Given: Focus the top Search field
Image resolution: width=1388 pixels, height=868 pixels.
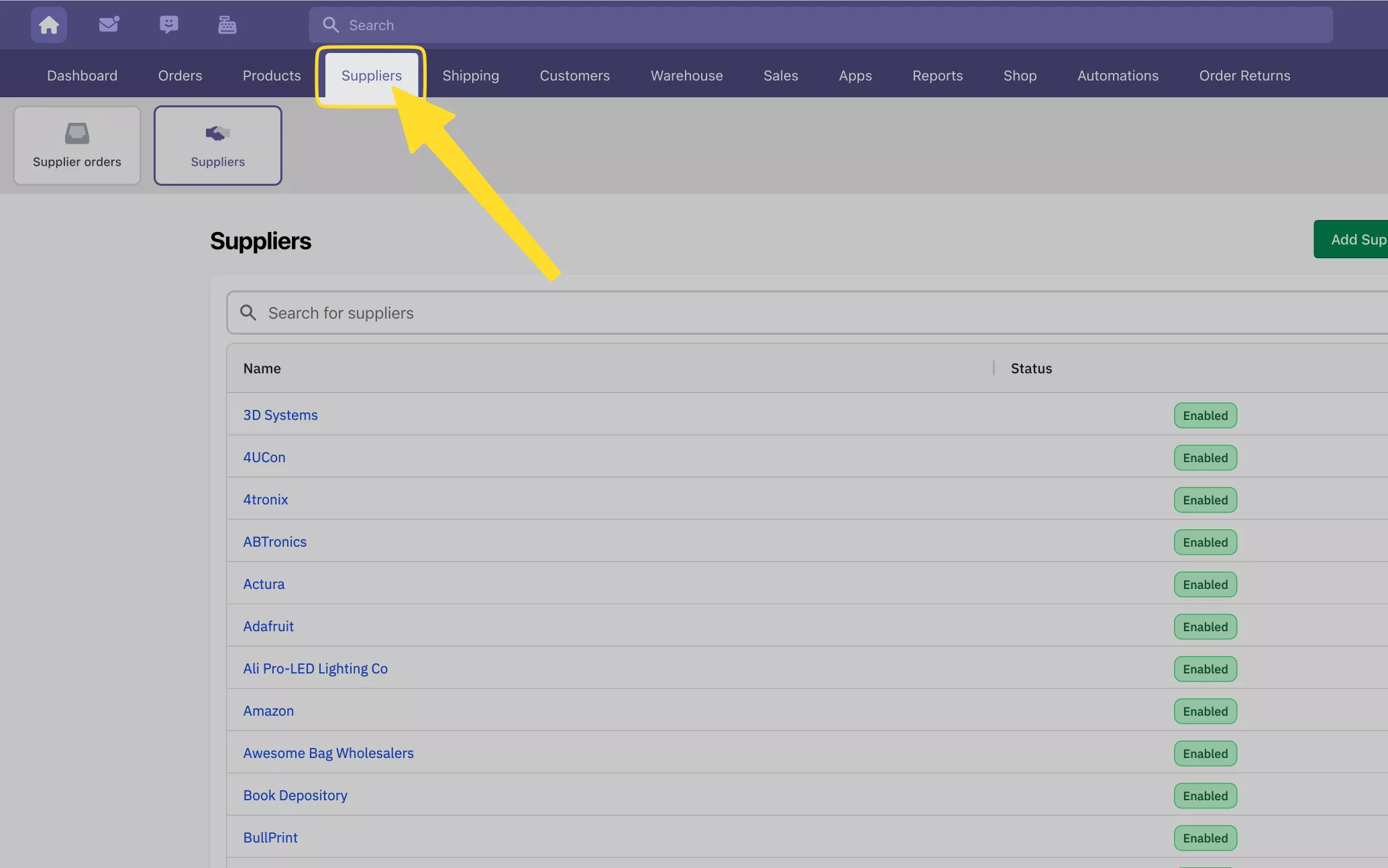Looking at the screenshot, I should coord(820,25).
